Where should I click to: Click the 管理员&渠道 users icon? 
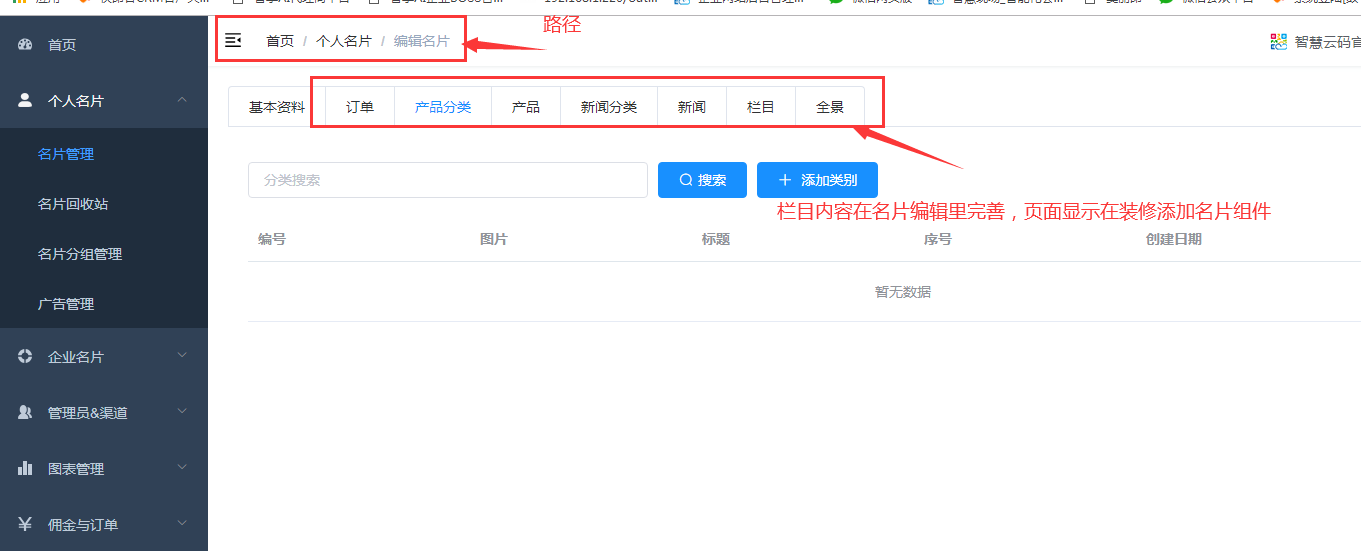(25, 412)
